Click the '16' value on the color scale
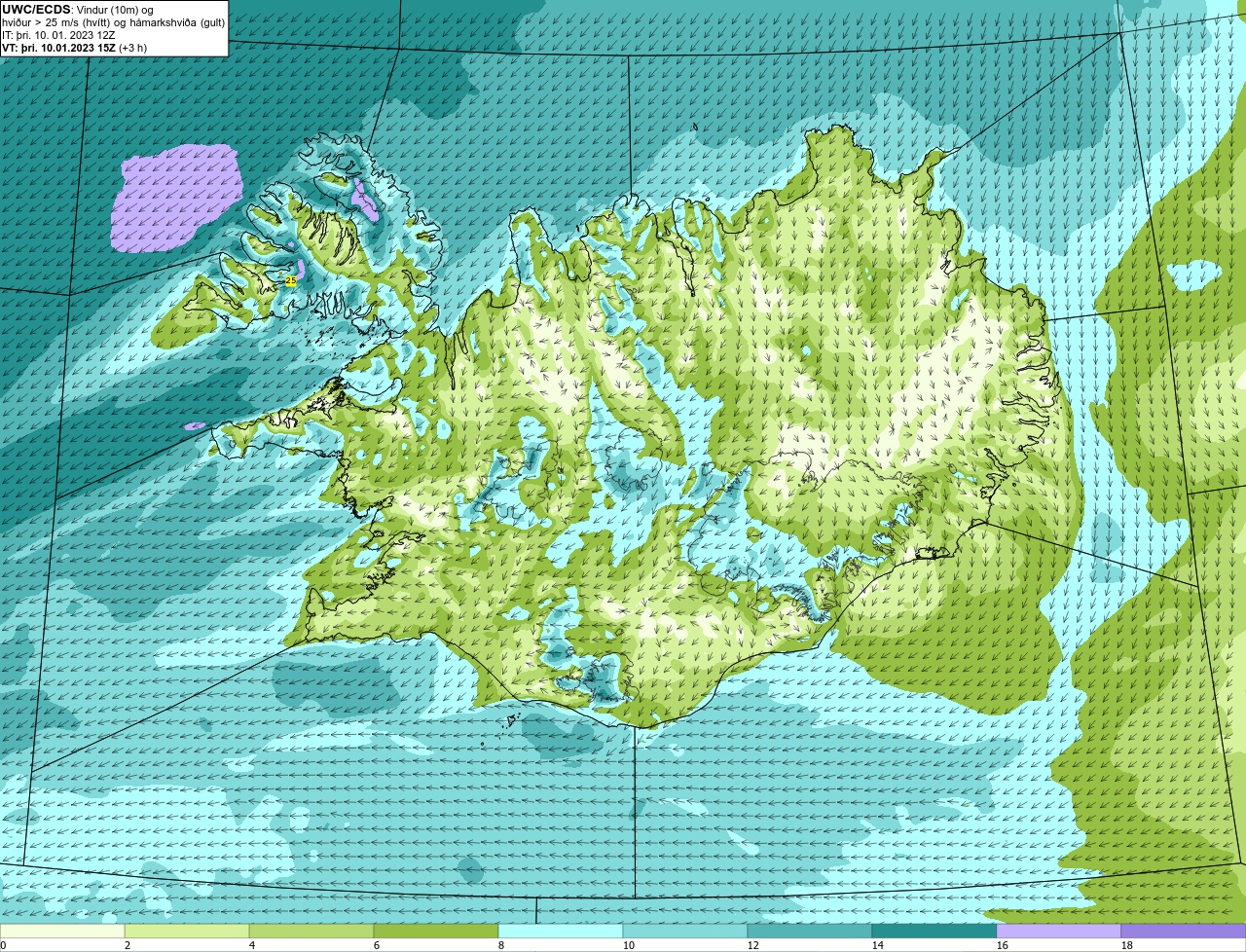 point(1003,945)
